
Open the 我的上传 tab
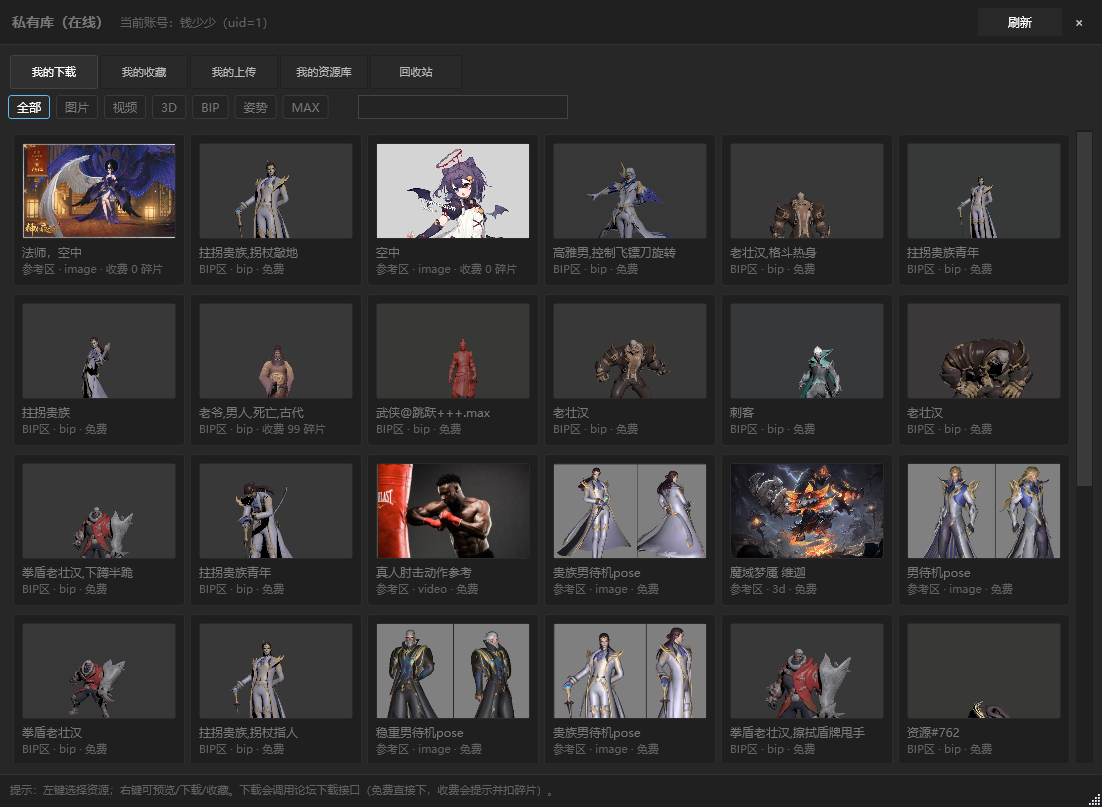tap(234, 72)
